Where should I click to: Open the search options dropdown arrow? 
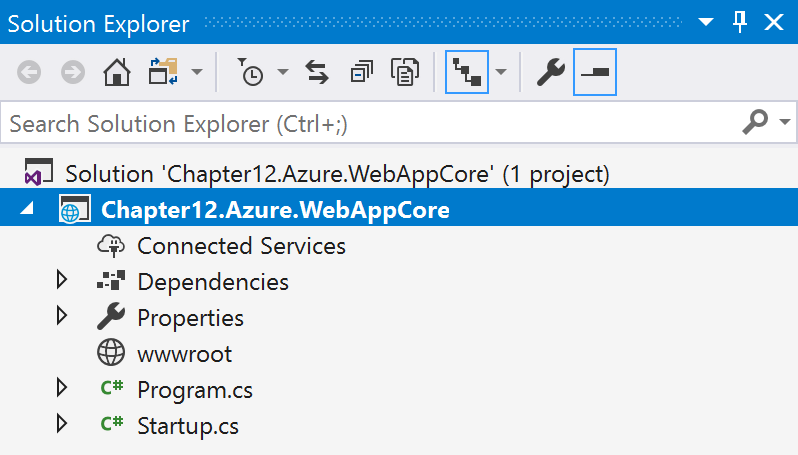pyautogui.click(x=784, y=123)
